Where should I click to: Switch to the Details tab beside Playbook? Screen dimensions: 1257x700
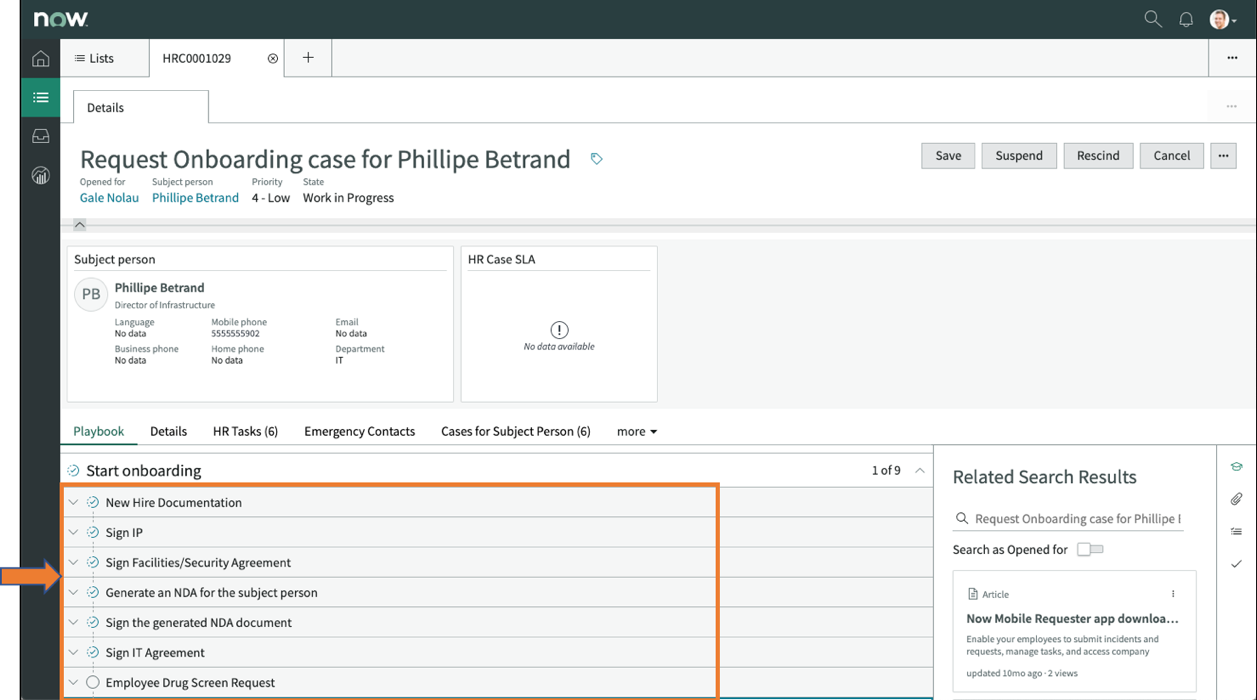[168, 431]
